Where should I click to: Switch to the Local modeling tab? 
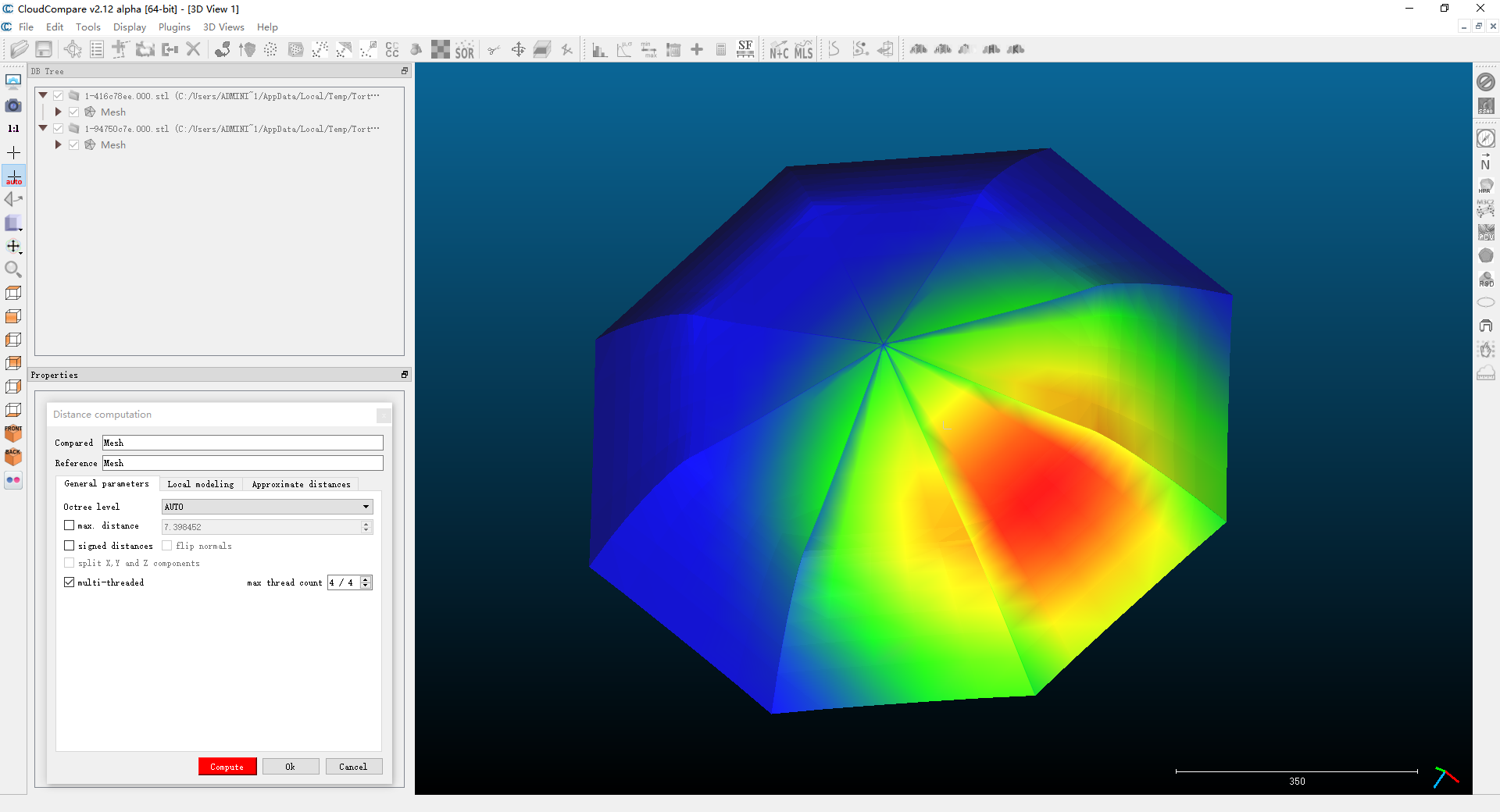pos(201,484)
